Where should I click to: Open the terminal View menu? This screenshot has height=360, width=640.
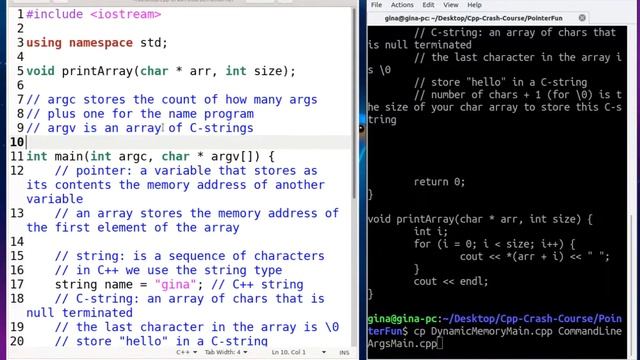pyautogui.click(x=451, y=5)
